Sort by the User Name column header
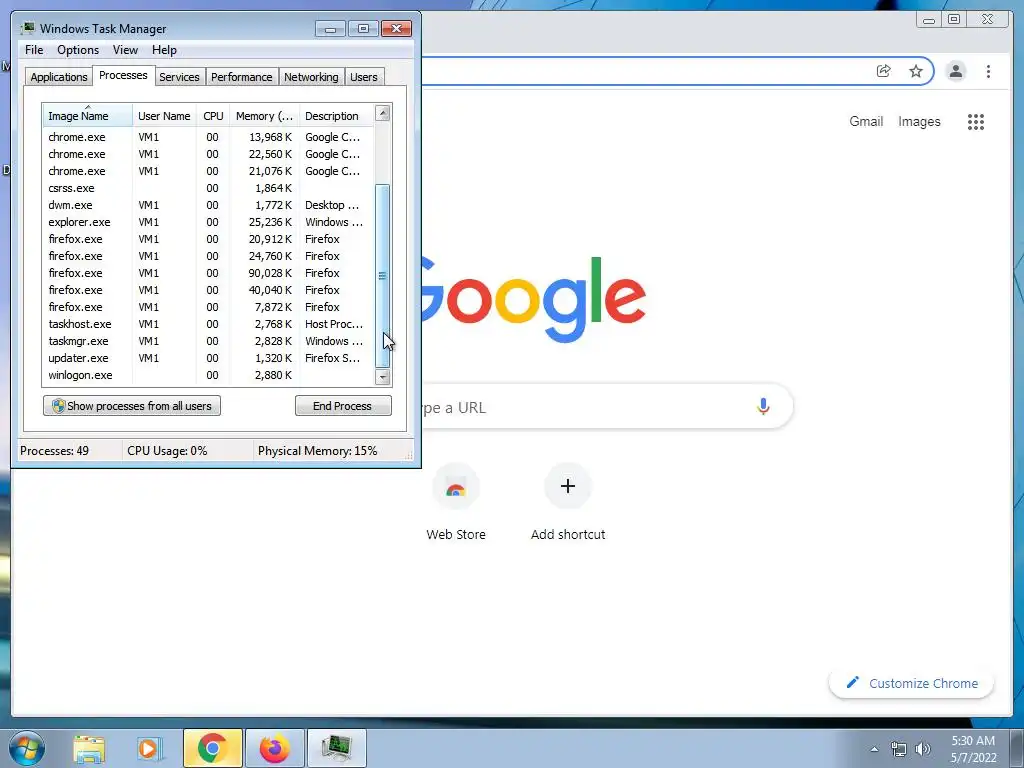The image size is (1024, 768). pyautogui.click(x=164, y=116)
